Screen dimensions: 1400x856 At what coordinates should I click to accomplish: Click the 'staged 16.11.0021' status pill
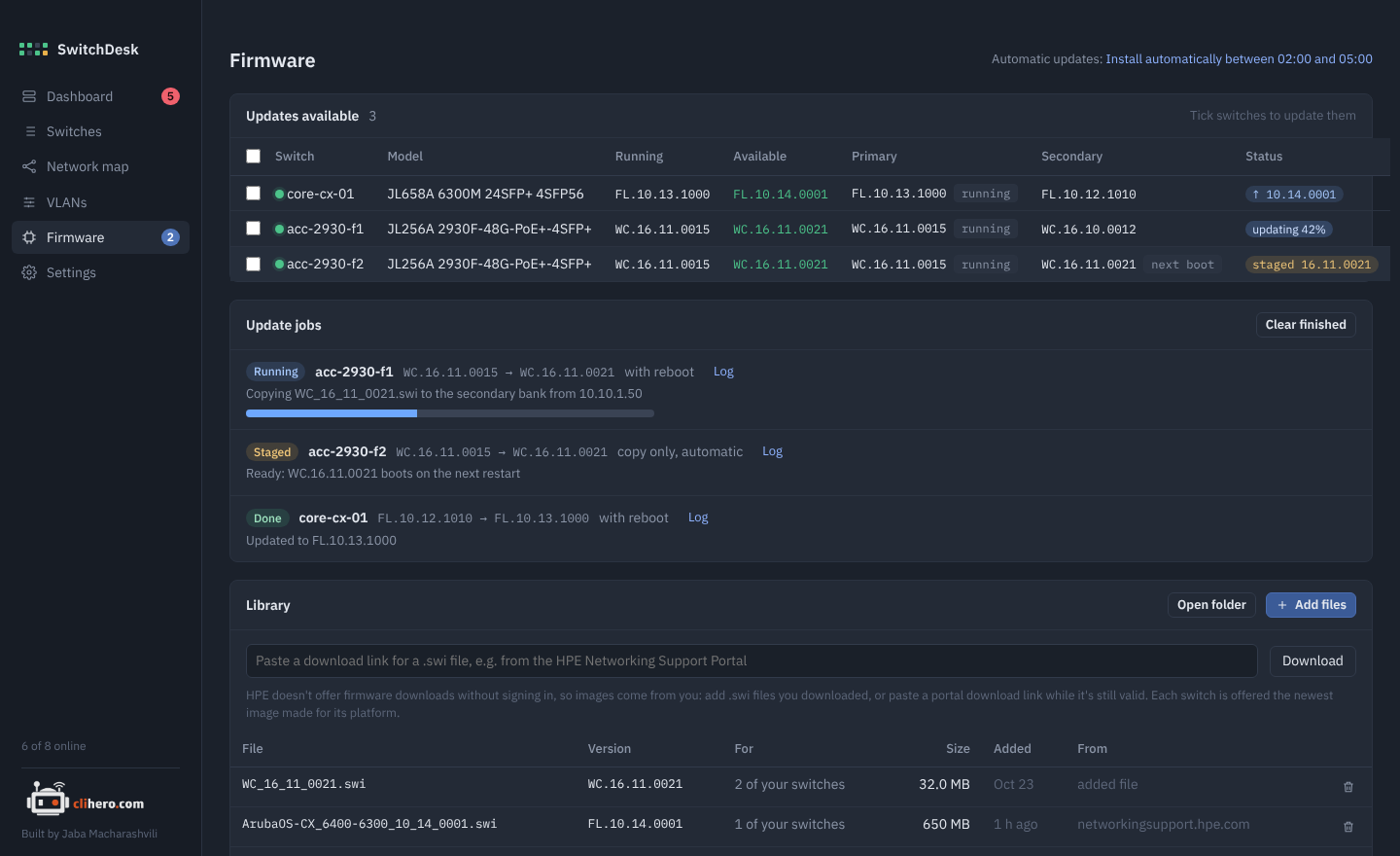coord(1312,265)
